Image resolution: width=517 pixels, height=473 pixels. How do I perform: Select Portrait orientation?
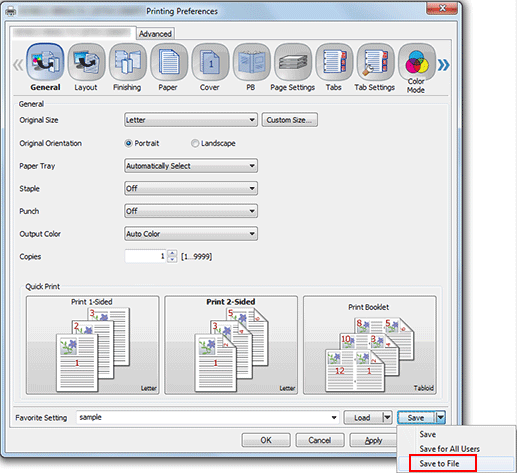coord(128,143)
